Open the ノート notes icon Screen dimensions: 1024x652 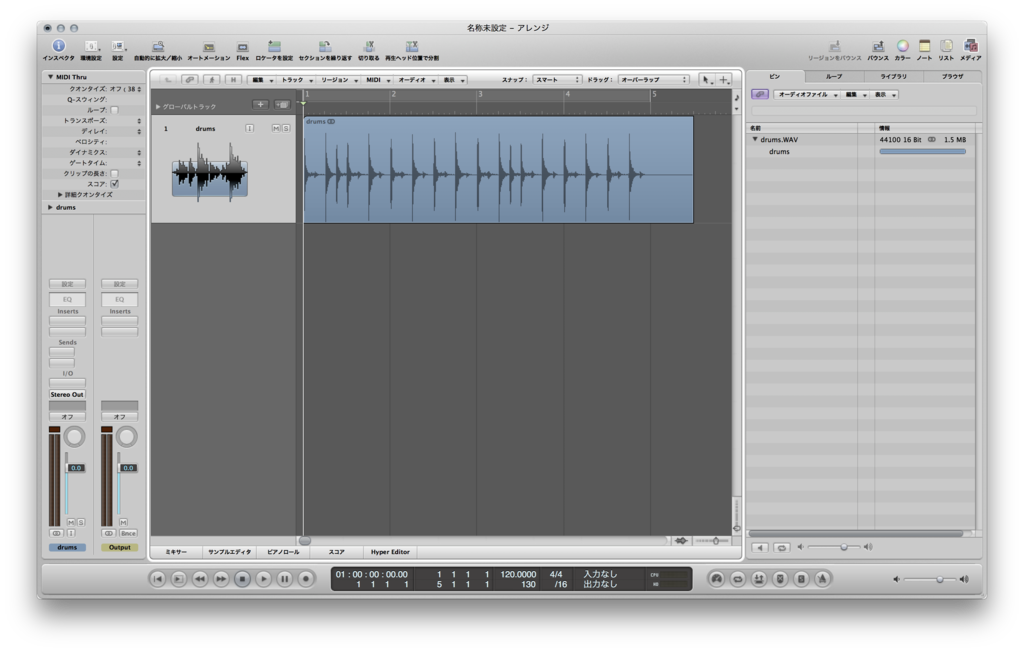point(924,46)
